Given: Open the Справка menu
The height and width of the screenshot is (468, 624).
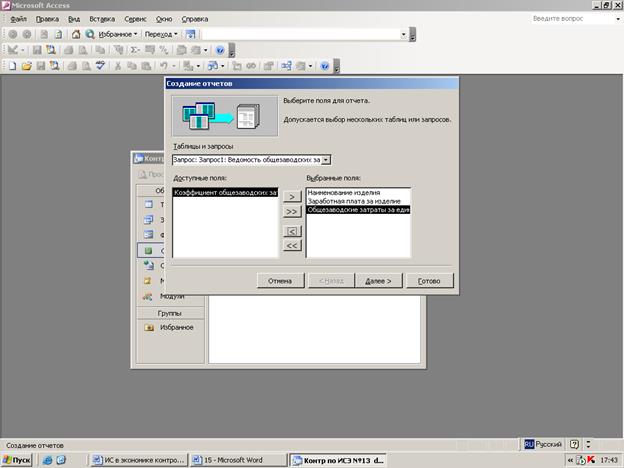Looking at the screenshot, I should [x=195, y=19].
